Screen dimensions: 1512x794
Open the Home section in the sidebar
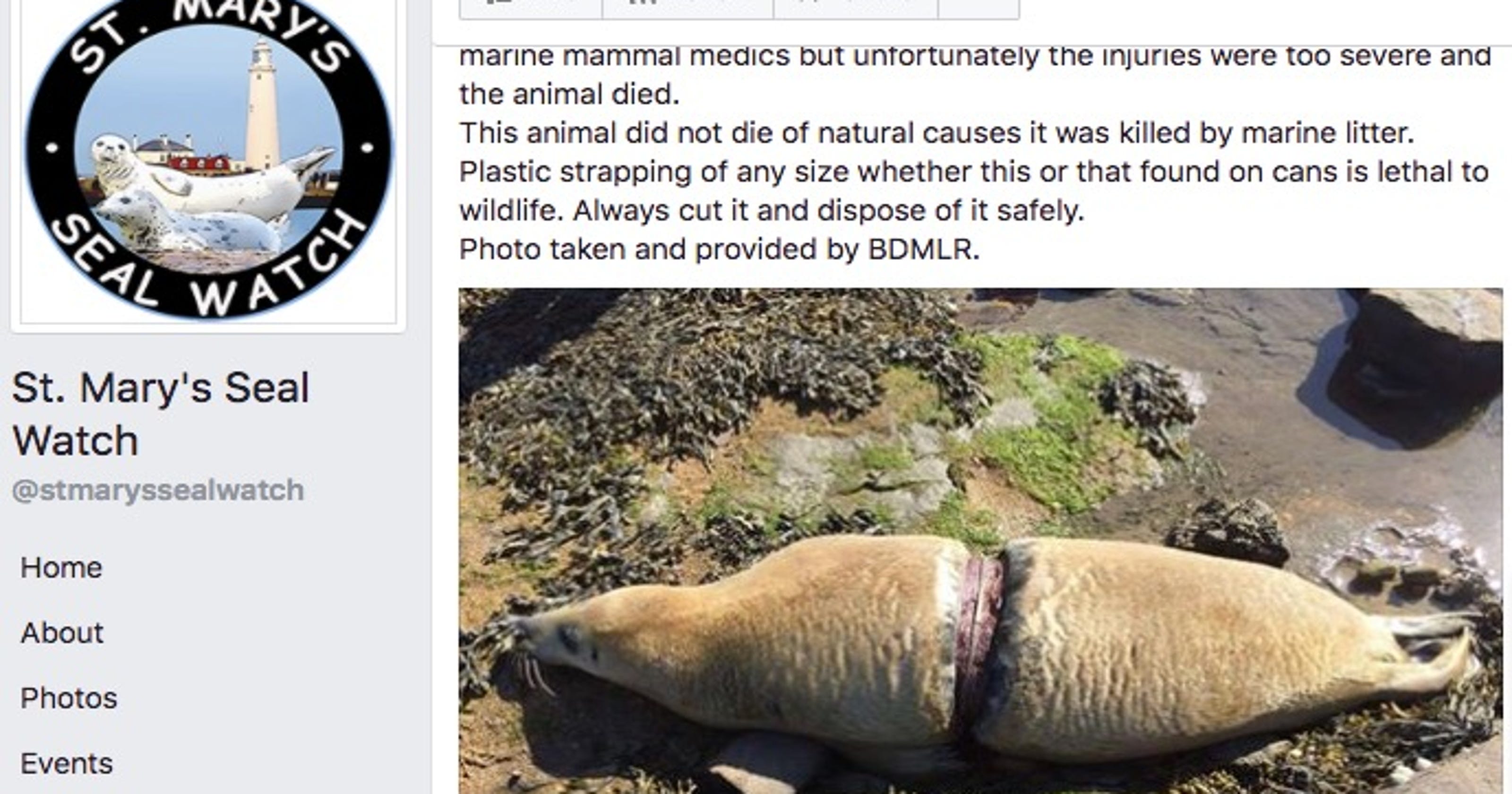coord(61,567)
